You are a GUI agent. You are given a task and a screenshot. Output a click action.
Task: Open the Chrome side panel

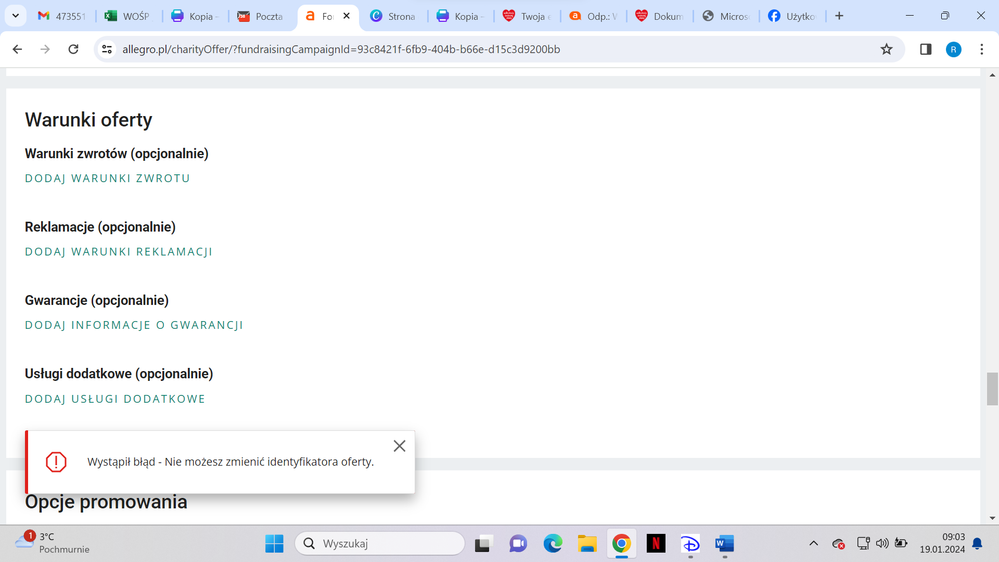click(x=925, y=49)
